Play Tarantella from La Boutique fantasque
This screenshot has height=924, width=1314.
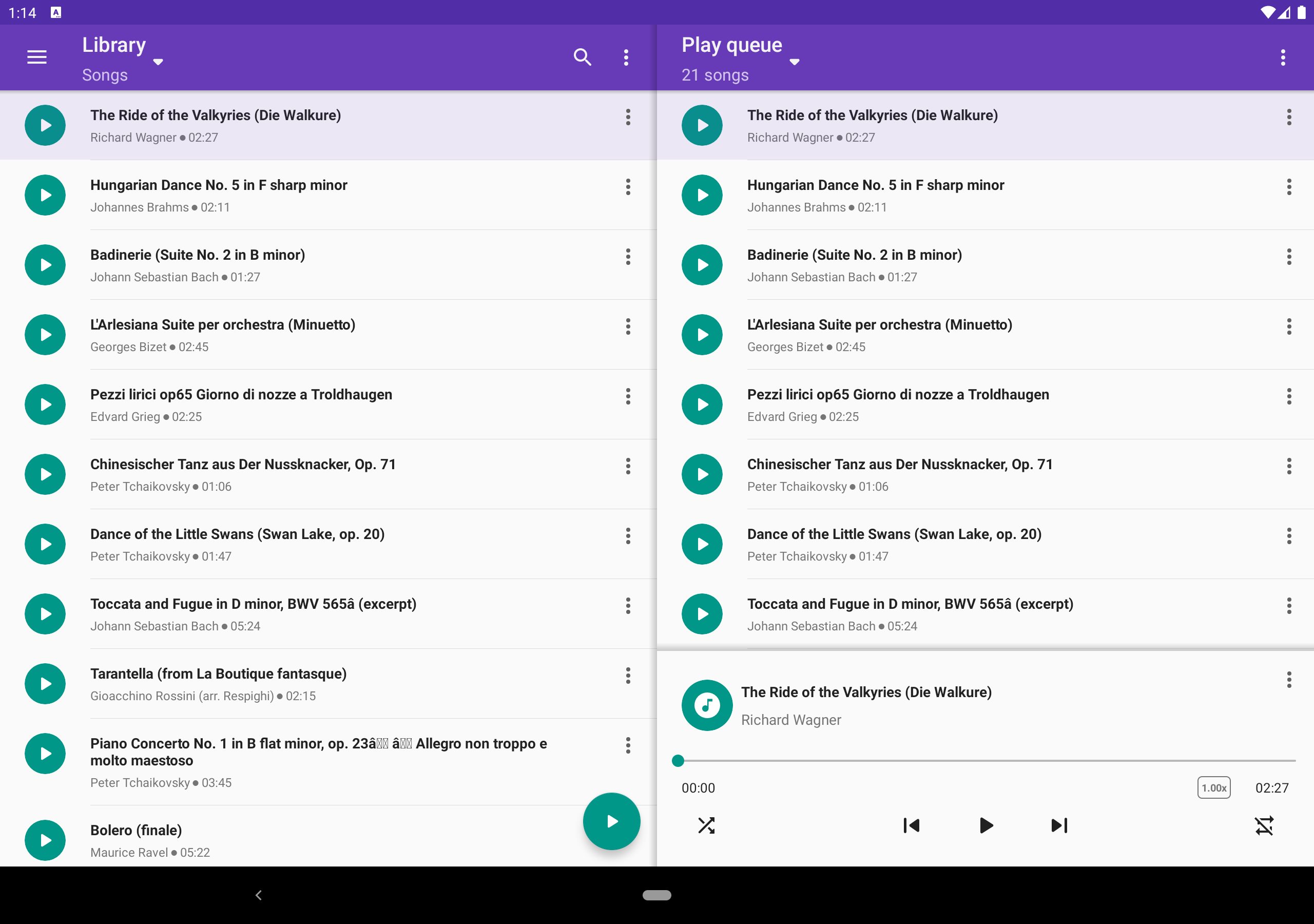click(x=45, y=684)
